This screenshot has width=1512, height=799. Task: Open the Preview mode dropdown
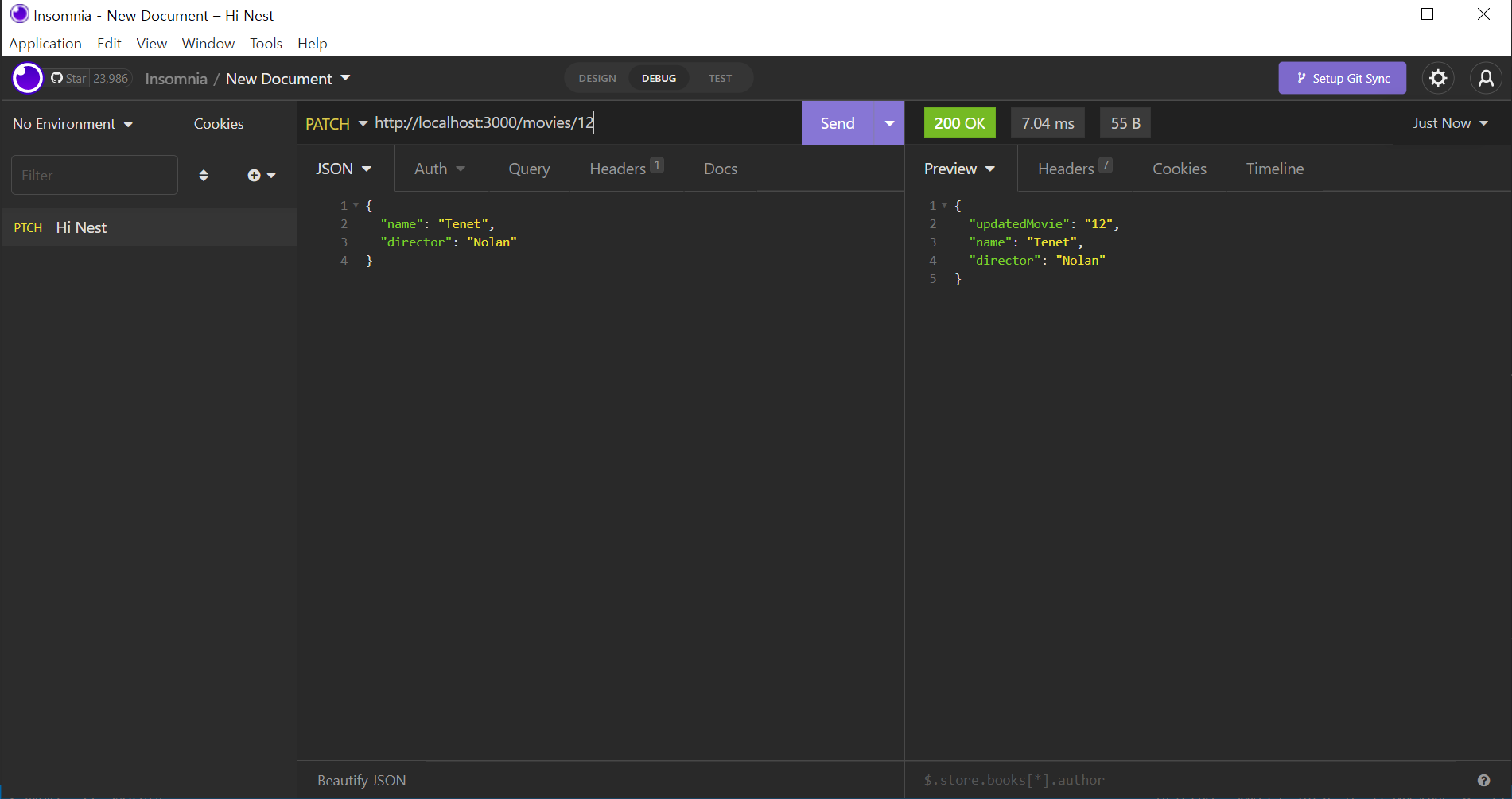pyautogui.click(x=959, y=169)
